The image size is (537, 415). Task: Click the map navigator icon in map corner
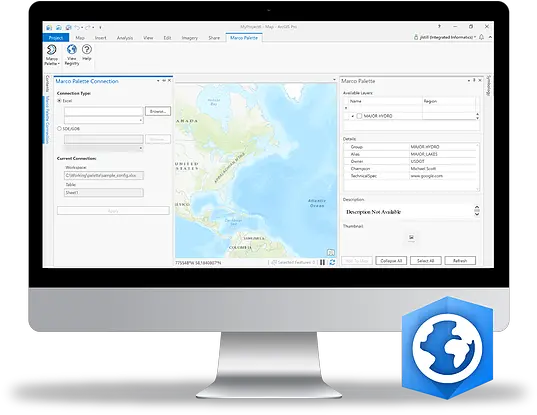(x=330, y=253)
